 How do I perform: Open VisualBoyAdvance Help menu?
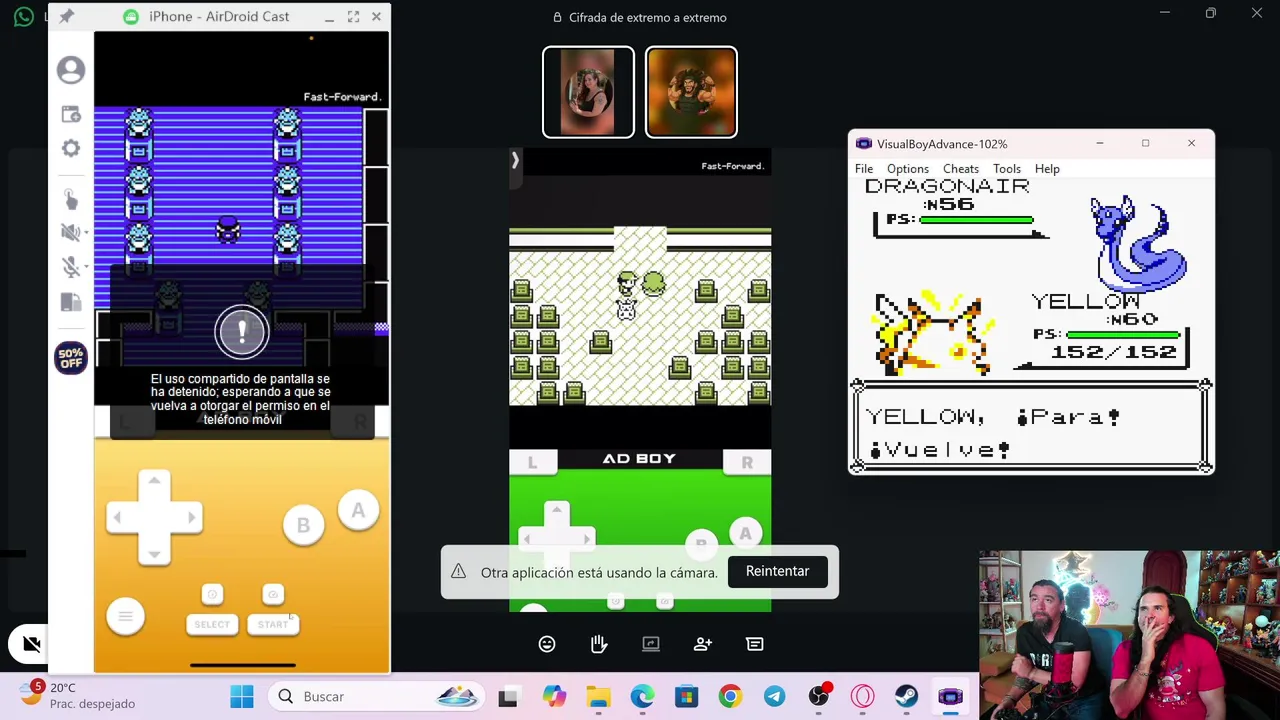1047,169
